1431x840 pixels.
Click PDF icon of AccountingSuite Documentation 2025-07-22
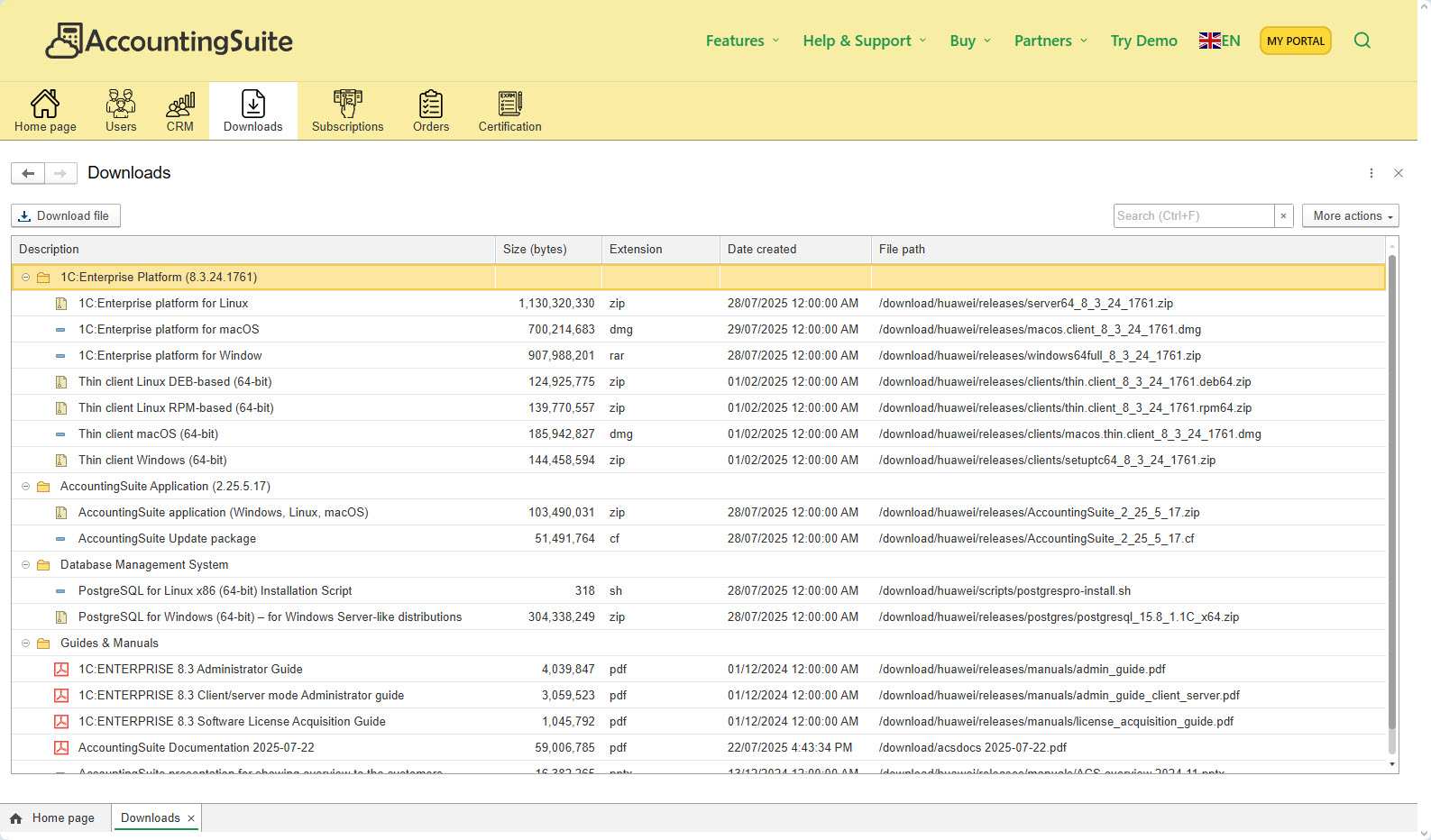click(61, 748)
